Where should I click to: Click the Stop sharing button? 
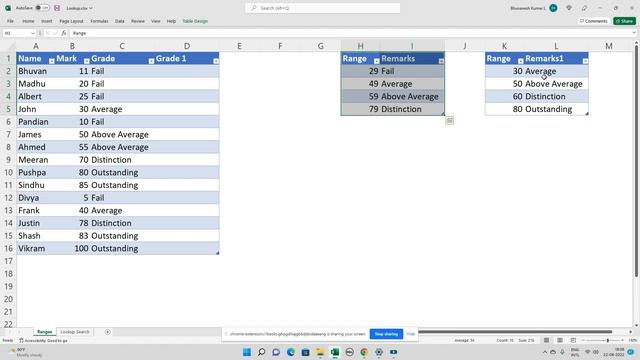pos(386,334)
